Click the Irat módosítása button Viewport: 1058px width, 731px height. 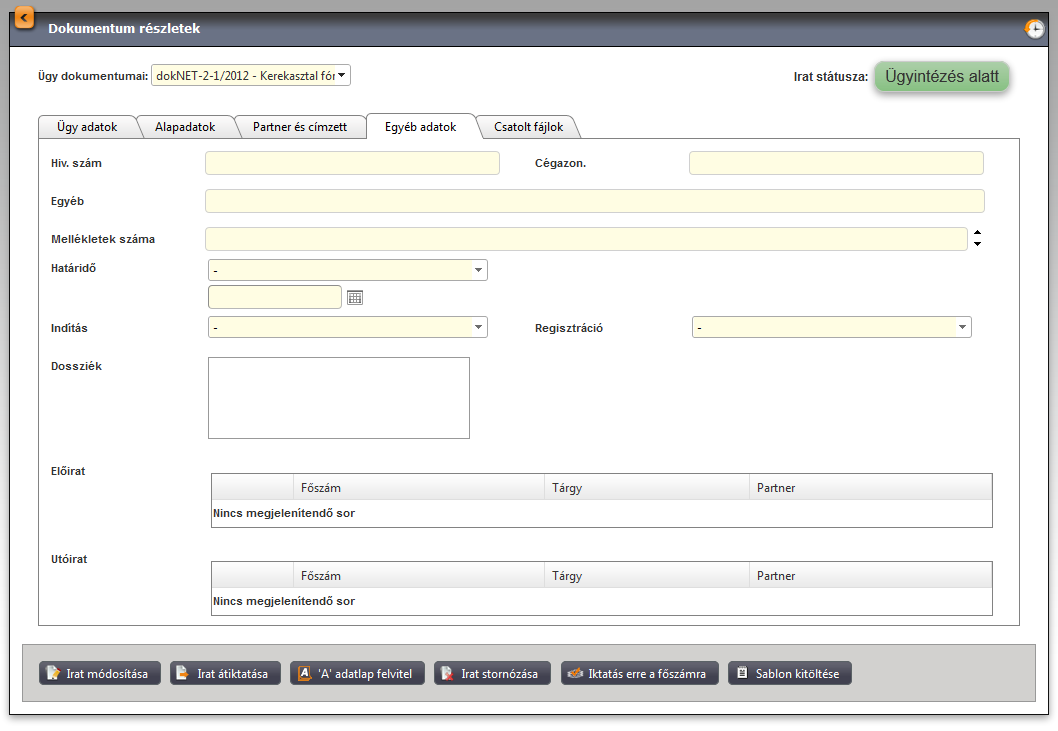click(100, 673)
